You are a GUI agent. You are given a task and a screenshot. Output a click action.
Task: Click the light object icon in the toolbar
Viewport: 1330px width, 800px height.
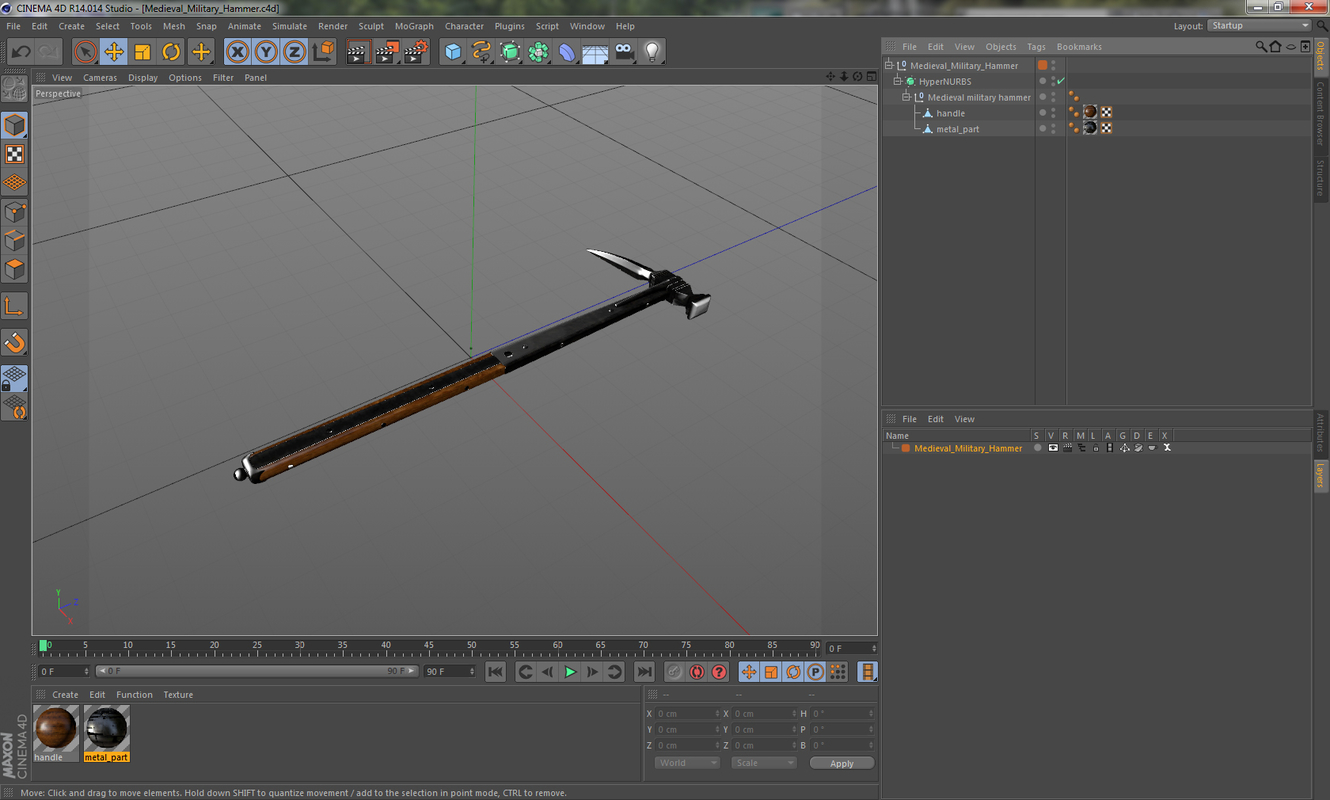(x=652, y=51)
